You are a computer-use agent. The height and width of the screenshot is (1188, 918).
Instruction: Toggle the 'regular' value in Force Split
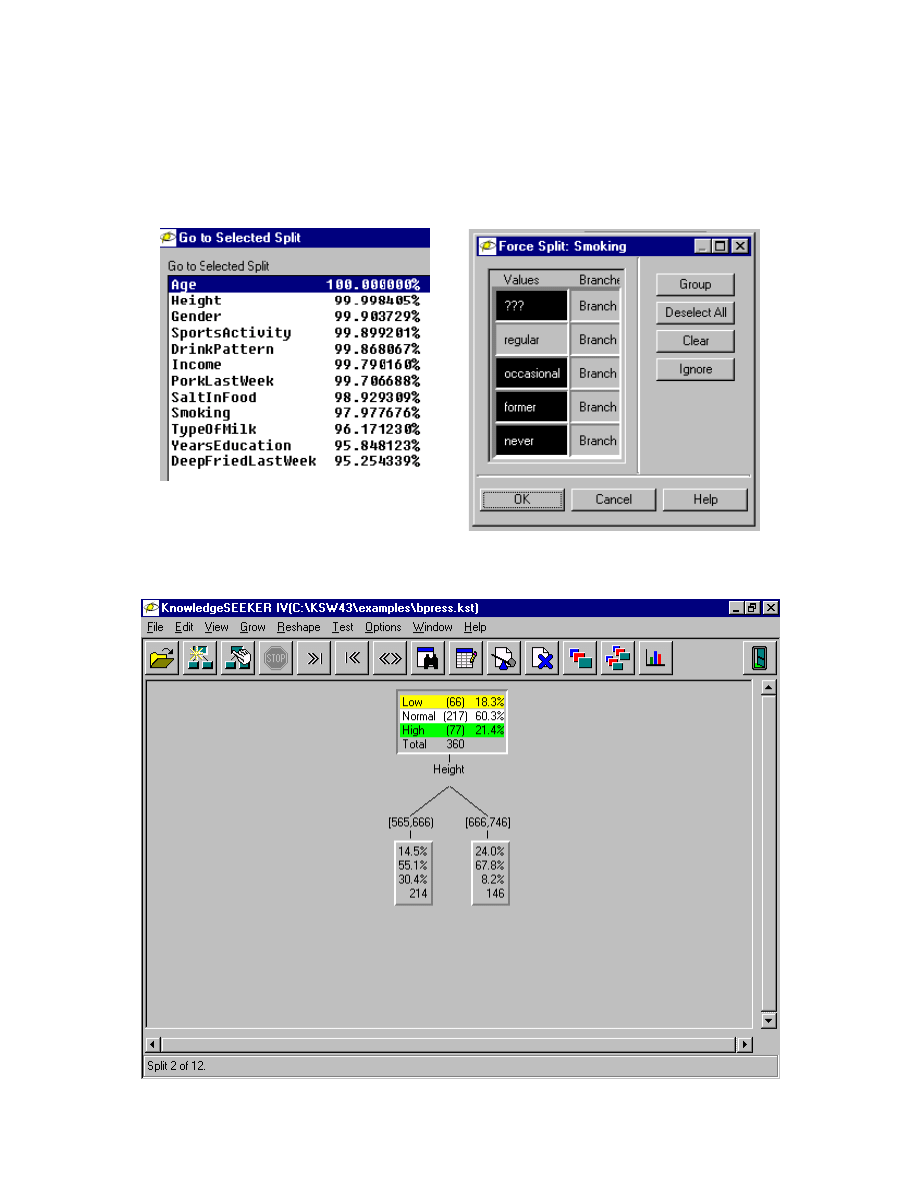click(531, 340)
